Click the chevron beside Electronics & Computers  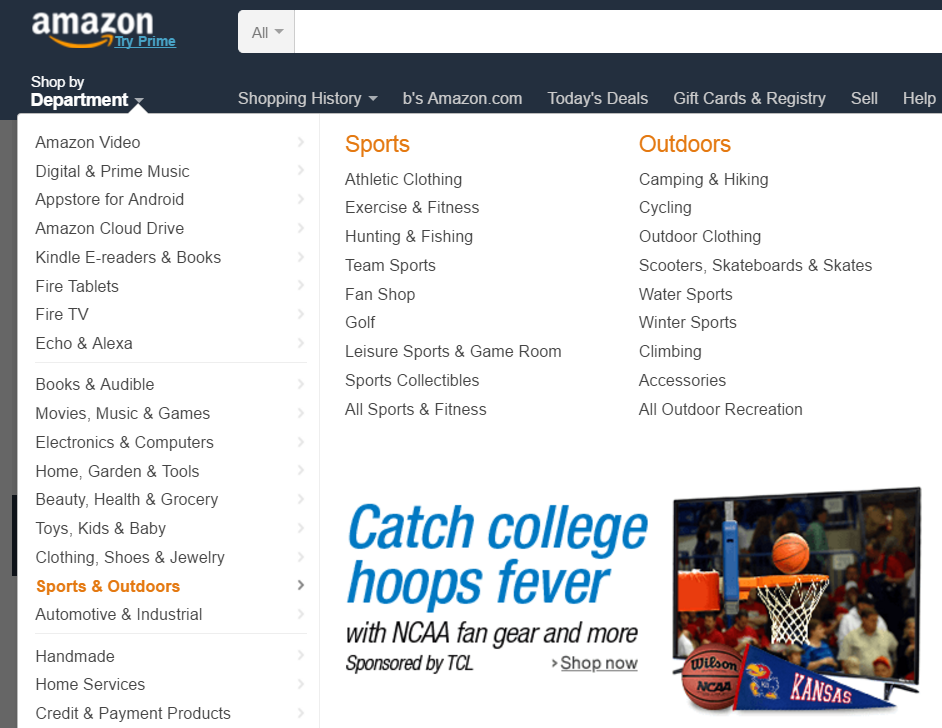tap(301, 442)
